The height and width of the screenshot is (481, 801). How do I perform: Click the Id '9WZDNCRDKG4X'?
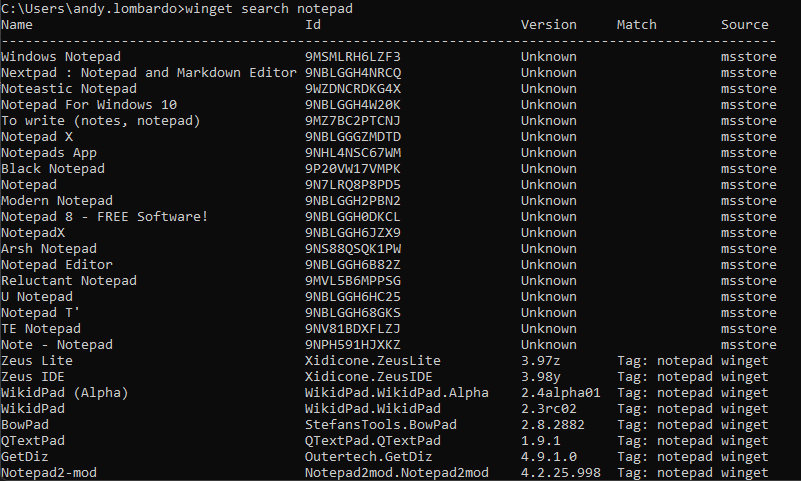[x=353, y=89]
